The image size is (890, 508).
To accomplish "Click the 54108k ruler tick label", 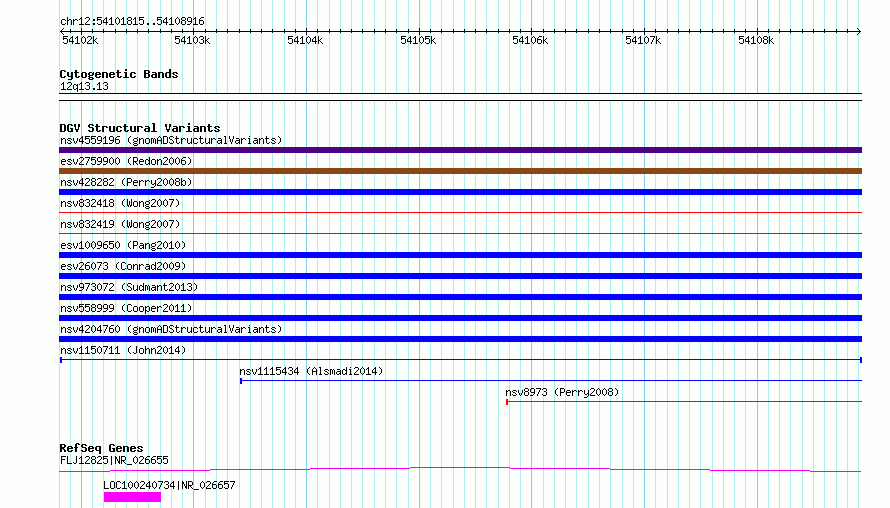I will 756,40.
